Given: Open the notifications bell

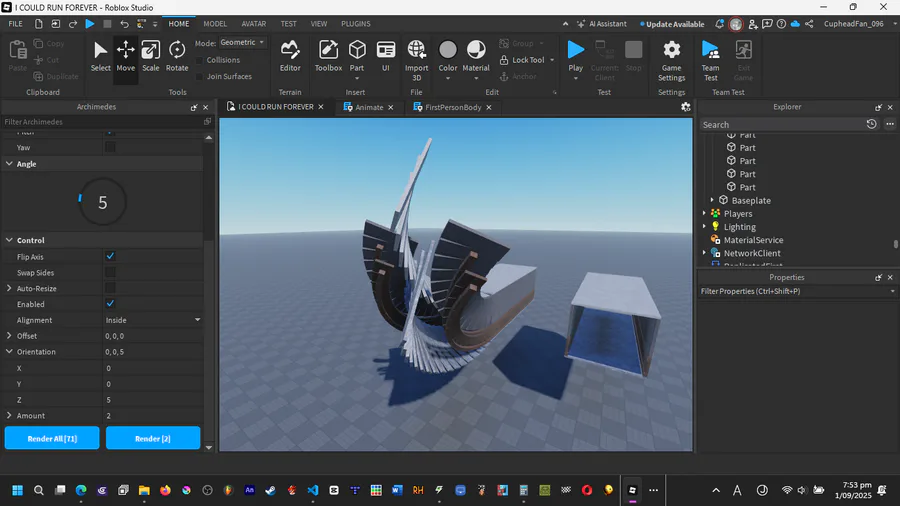Looking at the screenshot, I should (719, 24).
